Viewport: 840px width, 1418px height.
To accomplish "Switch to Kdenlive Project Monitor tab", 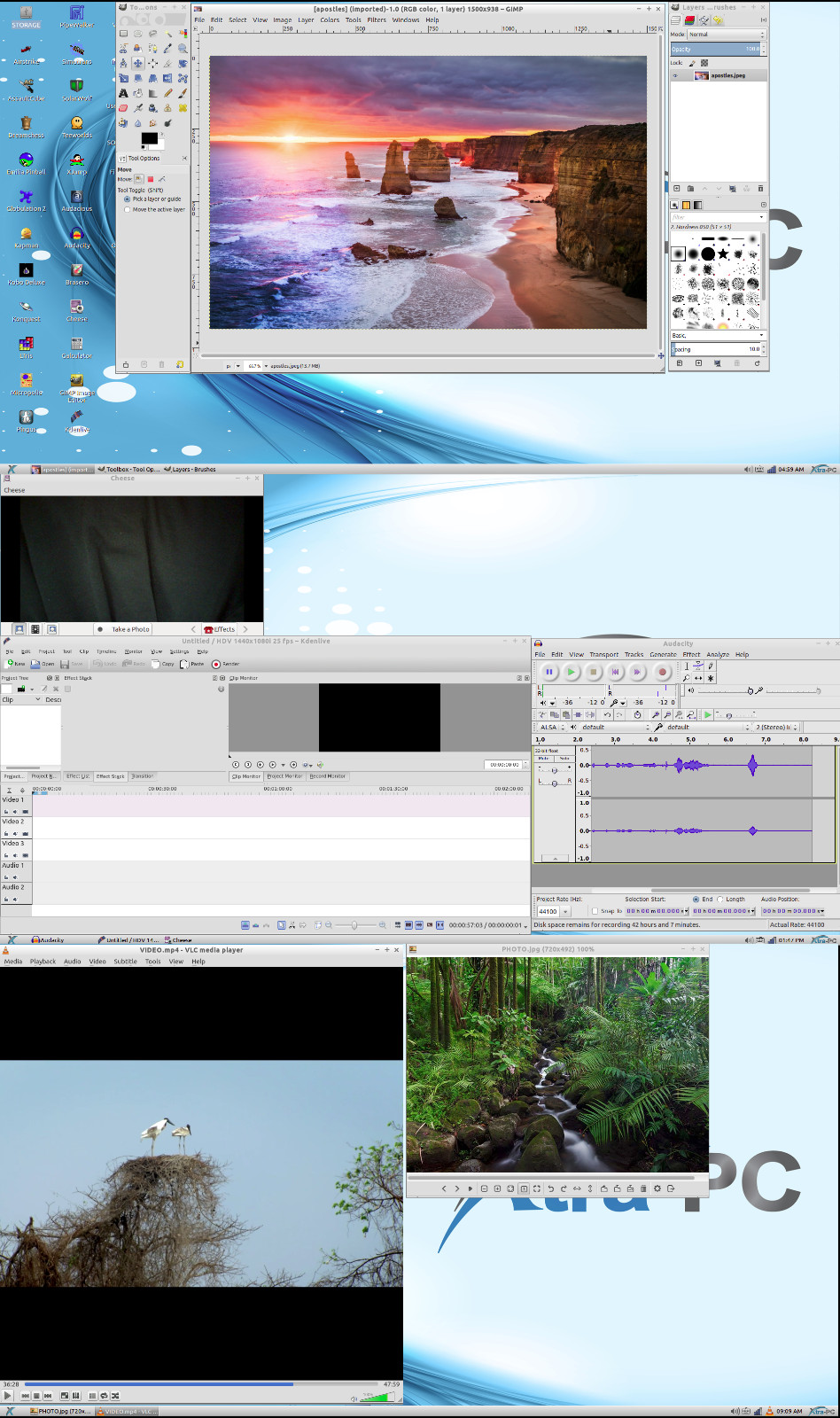I will coord(284,775).
